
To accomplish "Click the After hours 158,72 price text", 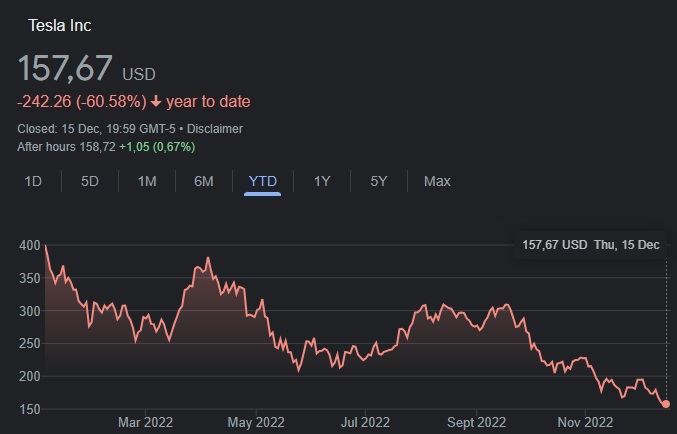I will (x=66, y=147).
